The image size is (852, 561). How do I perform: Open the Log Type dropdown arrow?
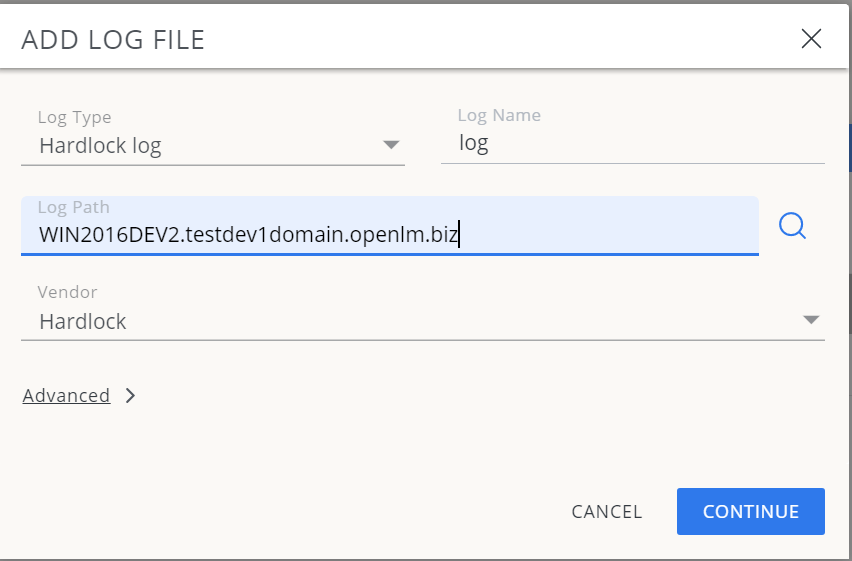coord(391,146)
